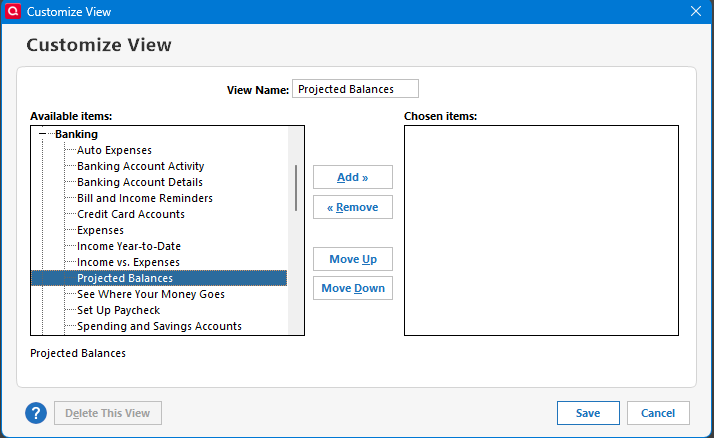The image size is (714, 438).
Task: Click the View Name text field
Action: pos(355,89)
